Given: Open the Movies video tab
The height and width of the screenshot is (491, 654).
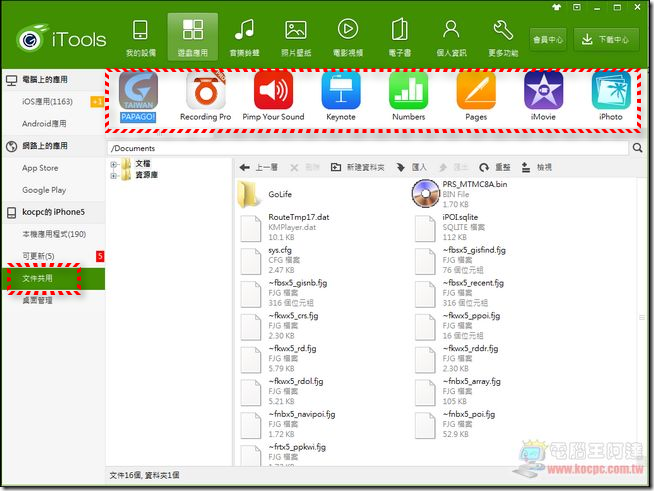Looking at the screenshot, I should [348, 38].
